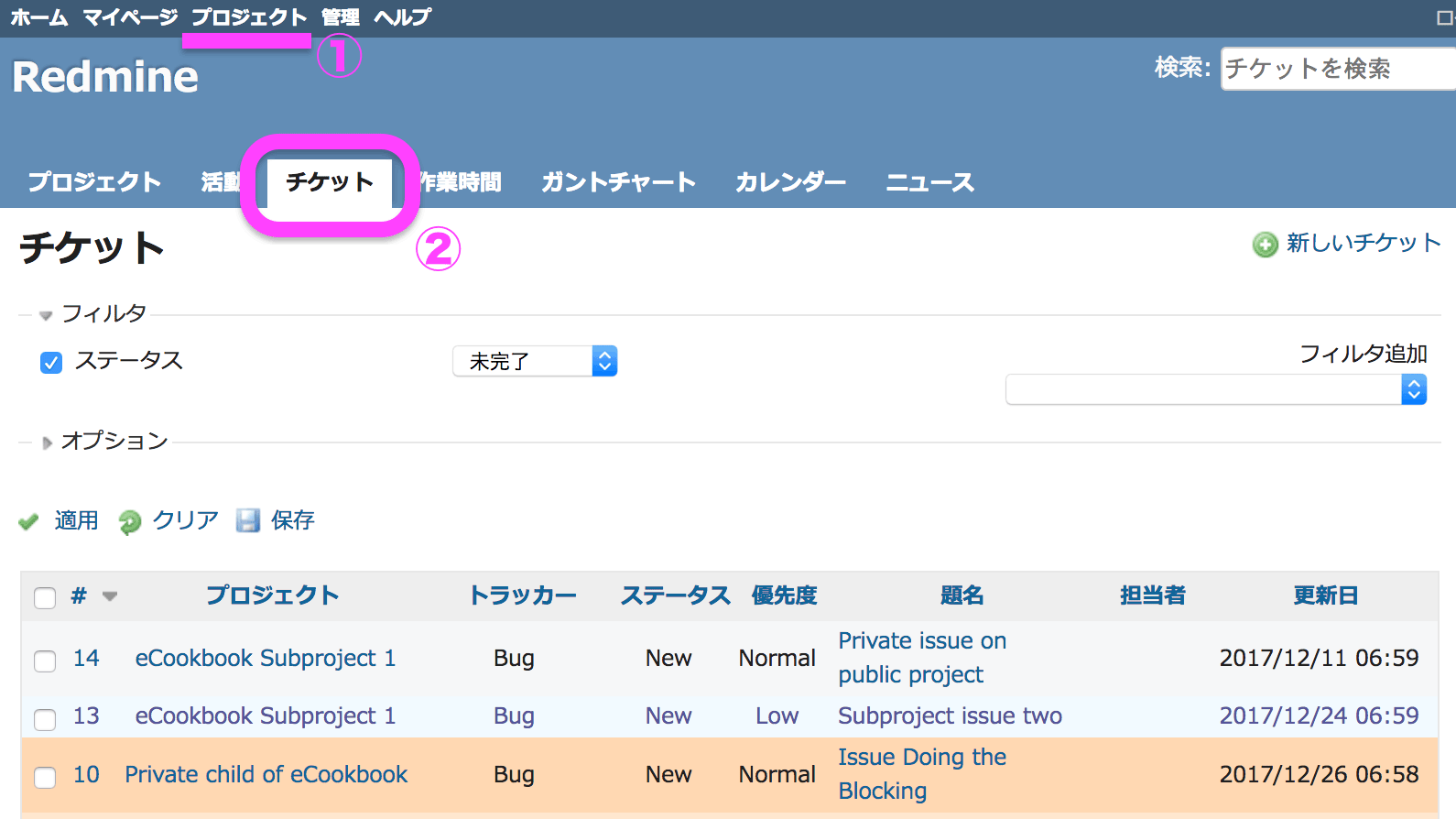Image resolution: width=1456 pixels, height=819 pixels.
Task: Sort by the 担当者 column header
Action: [1153, 595]
